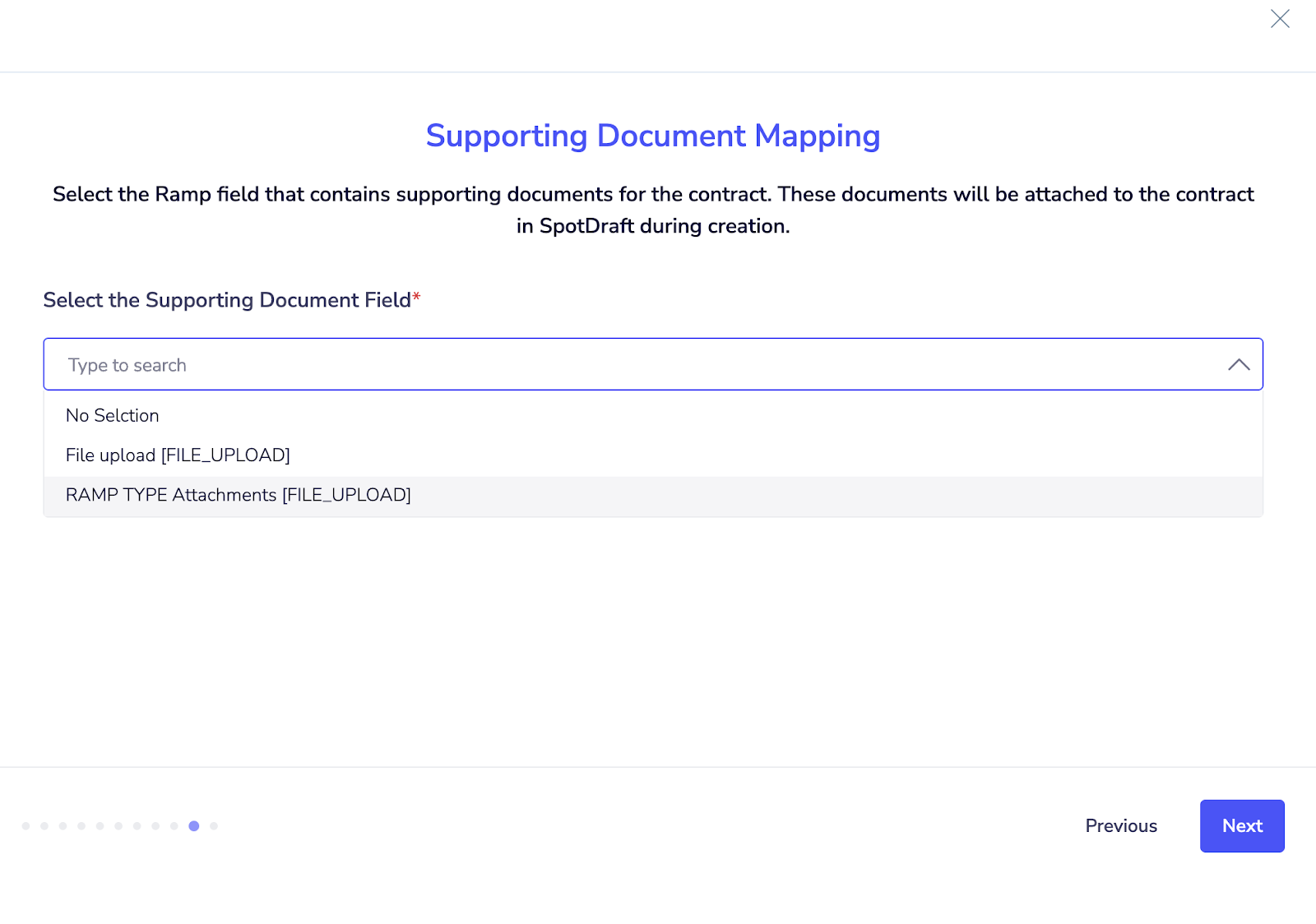Collapse the dropdown using the chevron arrow

pos(1239,364)
